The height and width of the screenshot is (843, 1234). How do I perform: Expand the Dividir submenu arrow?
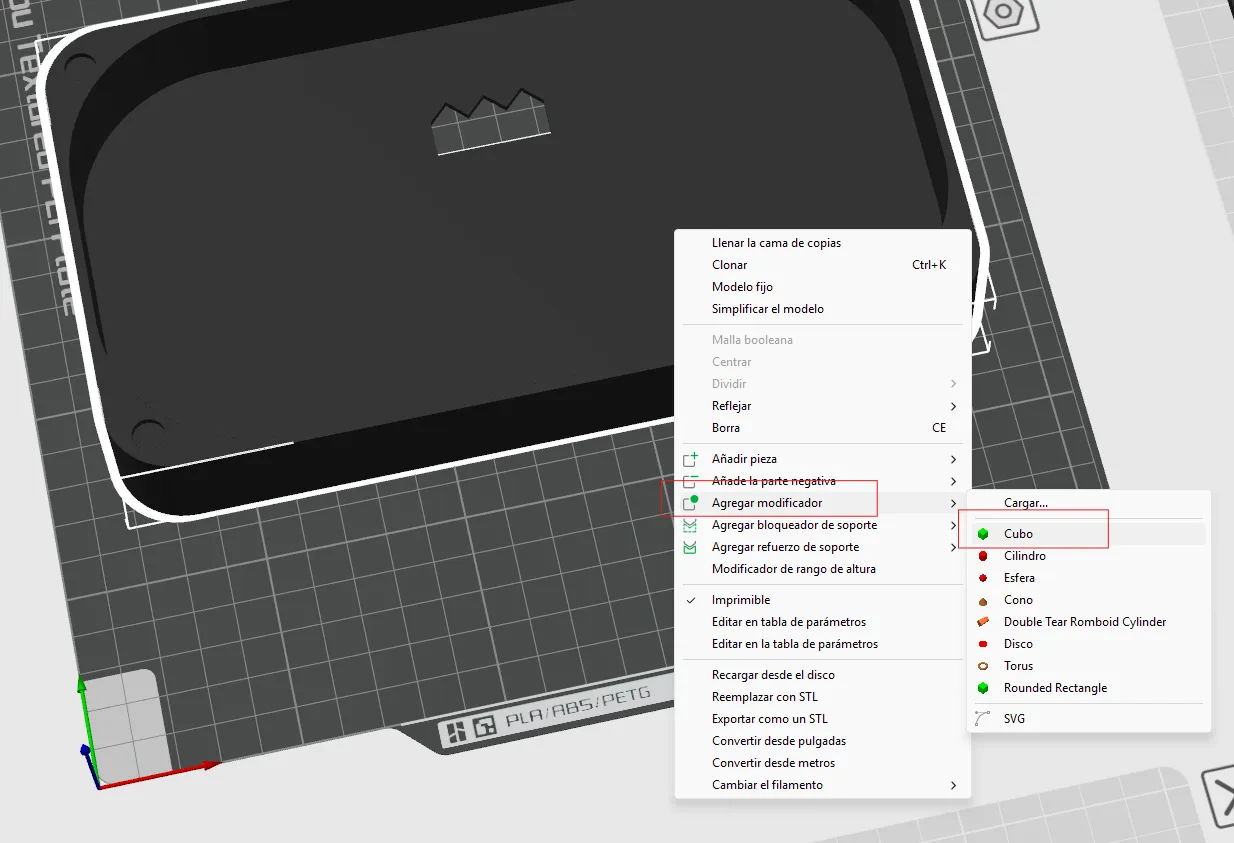pyautogui.click(x=953, y=384)
